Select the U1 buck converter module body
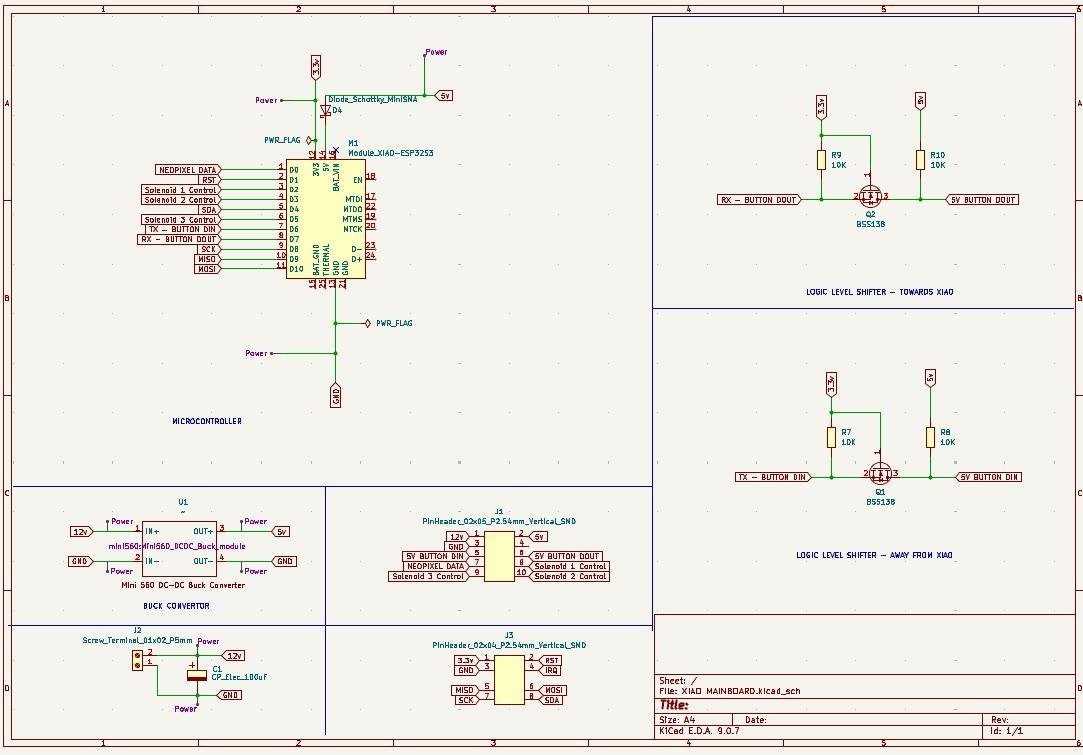Screen dimensions: 1083x755 click(179, 548)
